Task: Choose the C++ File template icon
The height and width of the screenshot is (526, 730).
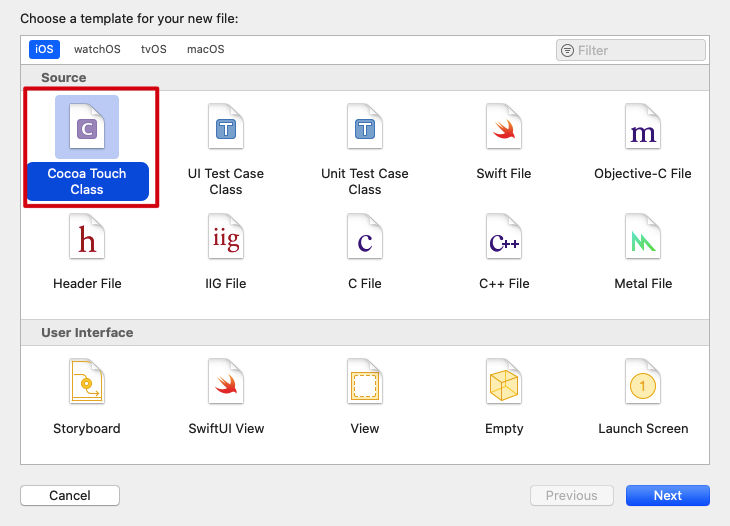Action: tap(504, 237)
